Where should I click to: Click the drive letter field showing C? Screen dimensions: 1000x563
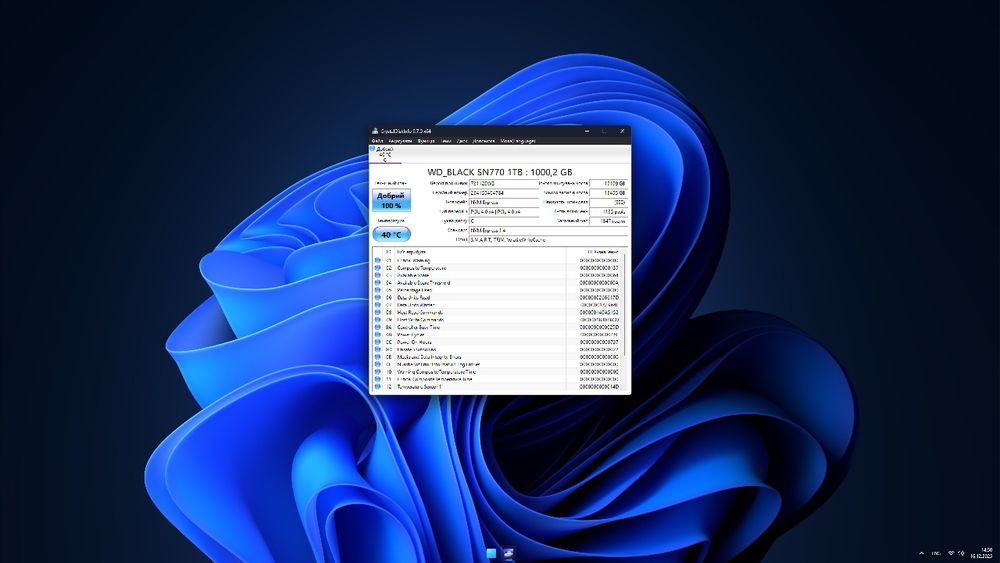point(504,221)
